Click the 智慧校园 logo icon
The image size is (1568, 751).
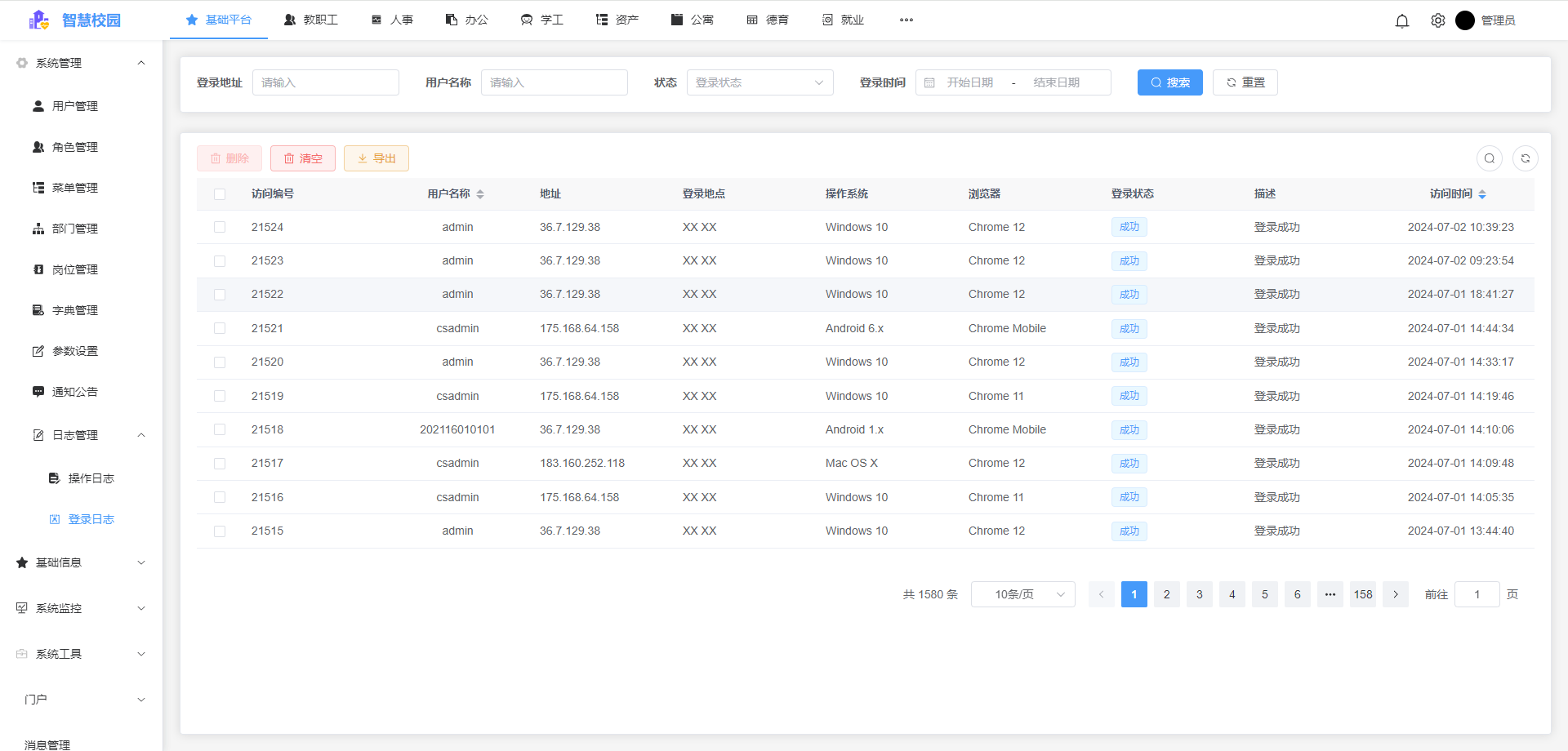pos(38,20)
